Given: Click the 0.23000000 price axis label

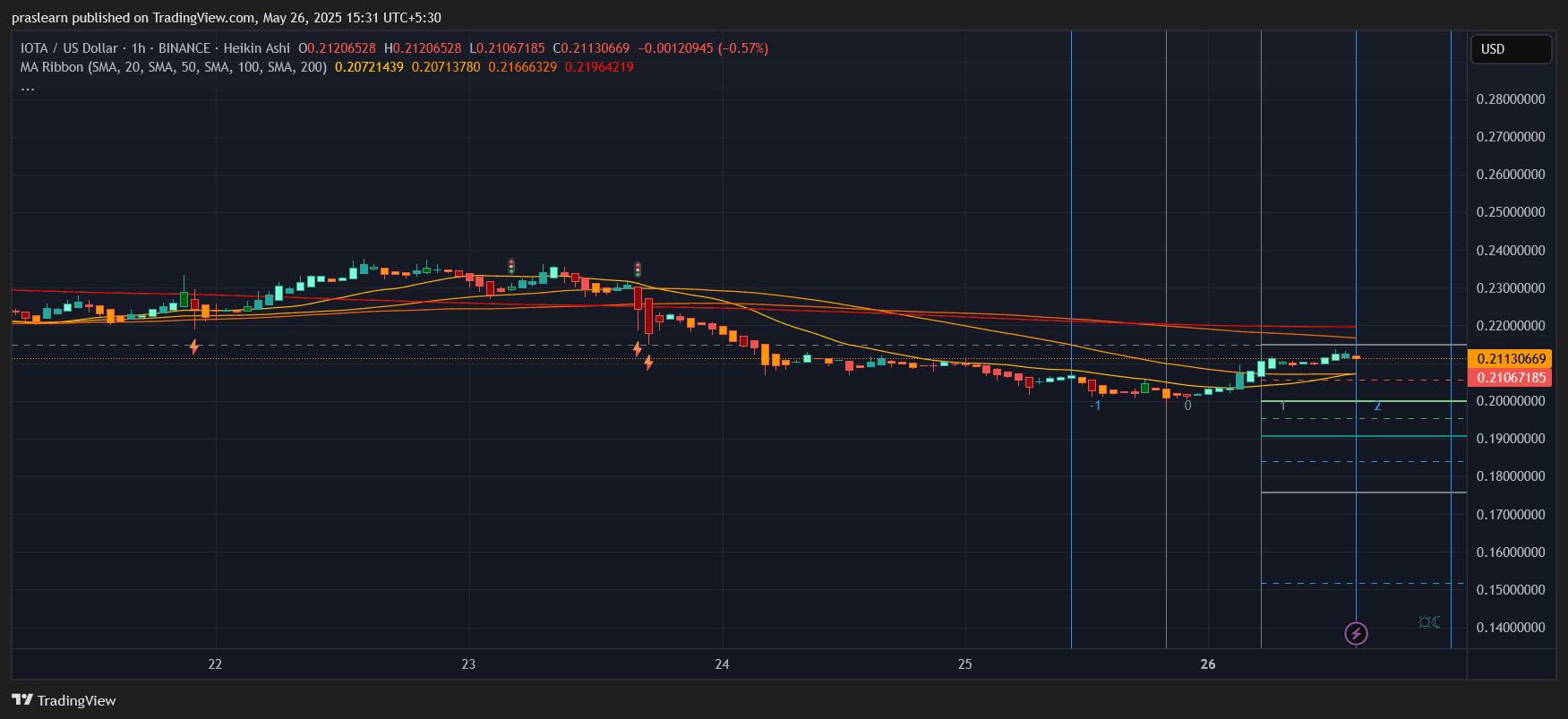Looking at the screenshot, I should (x=1511, y=288).
